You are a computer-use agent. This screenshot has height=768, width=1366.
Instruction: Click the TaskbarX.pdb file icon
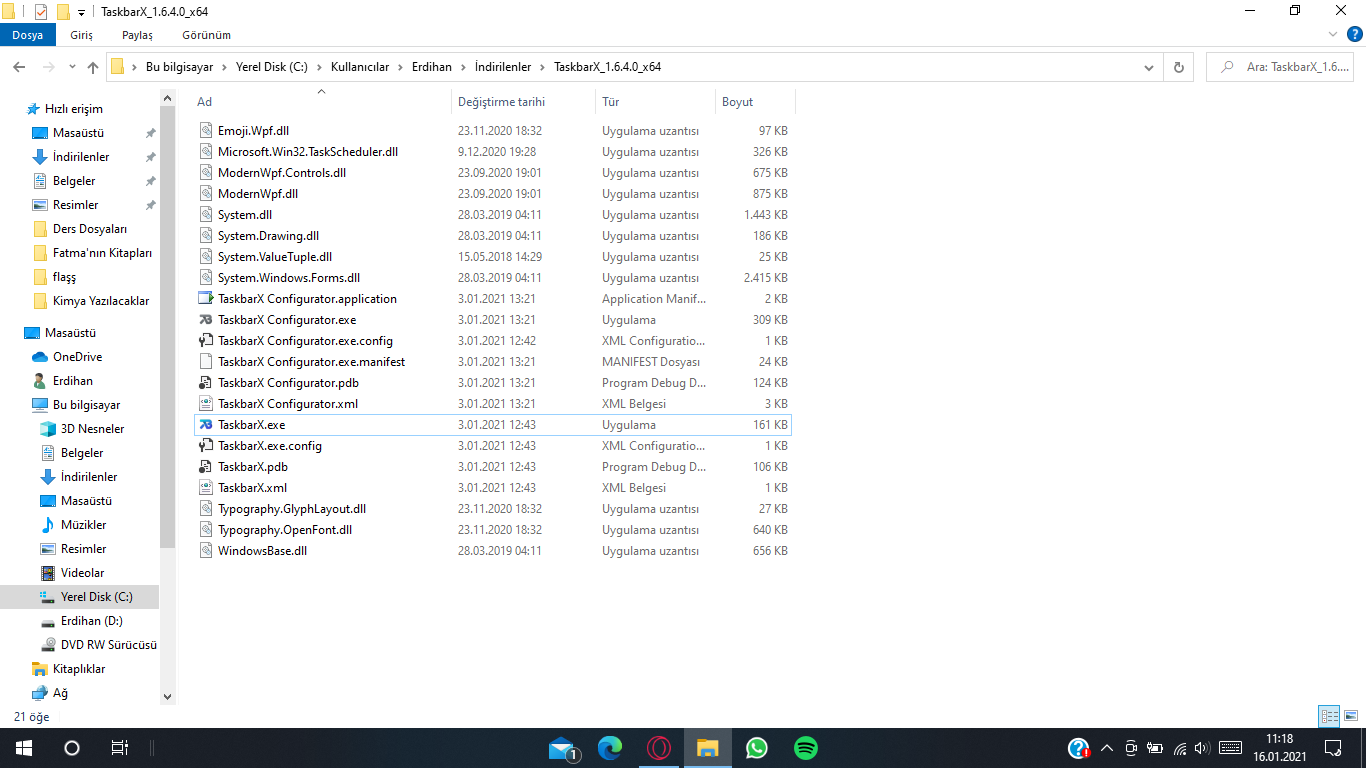pyautogui.click(x=206, y=467)
